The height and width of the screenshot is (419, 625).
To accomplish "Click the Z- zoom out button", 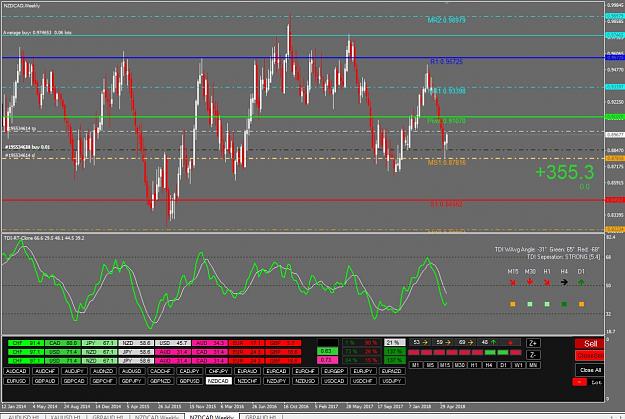I will pyautogui.click(x=533, y=354).
